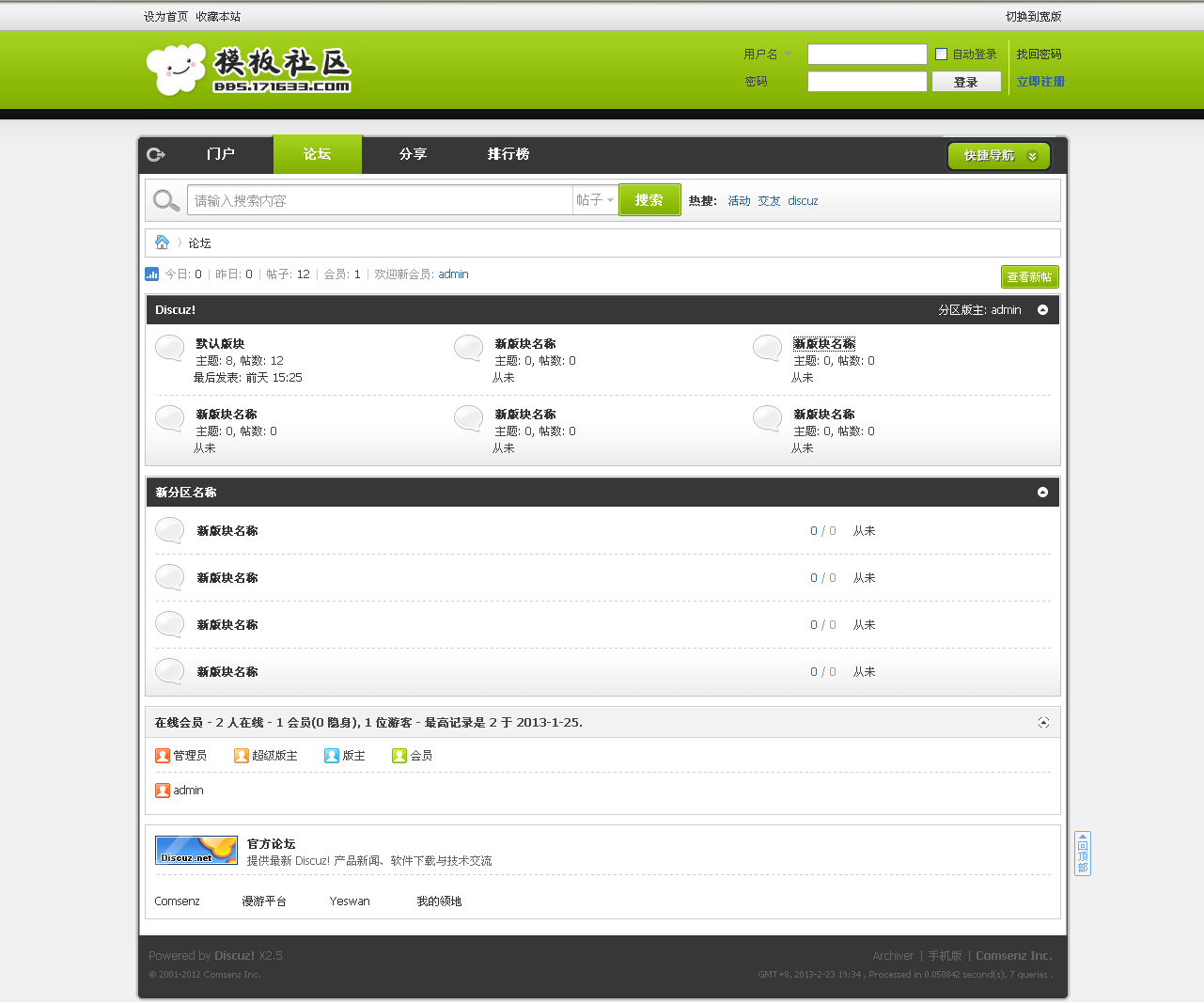
Task: Open the 门户 navigation tab
Action: click(221, 154)
